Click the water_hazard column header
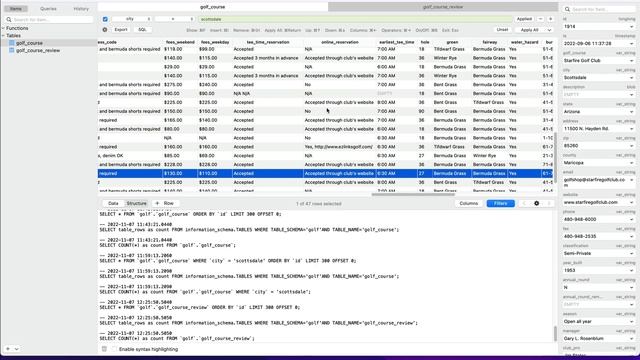Screen dimensions: 640x360 point(524,42)
